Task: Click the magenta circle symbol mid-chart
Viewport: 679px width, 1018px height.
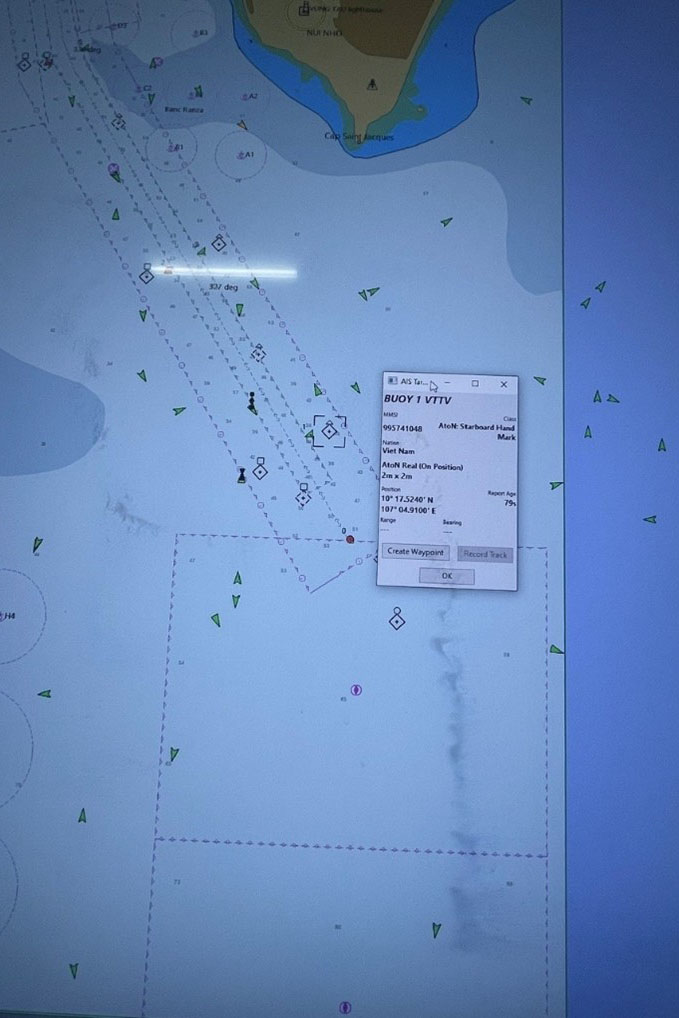Action: tap(356, 690)
